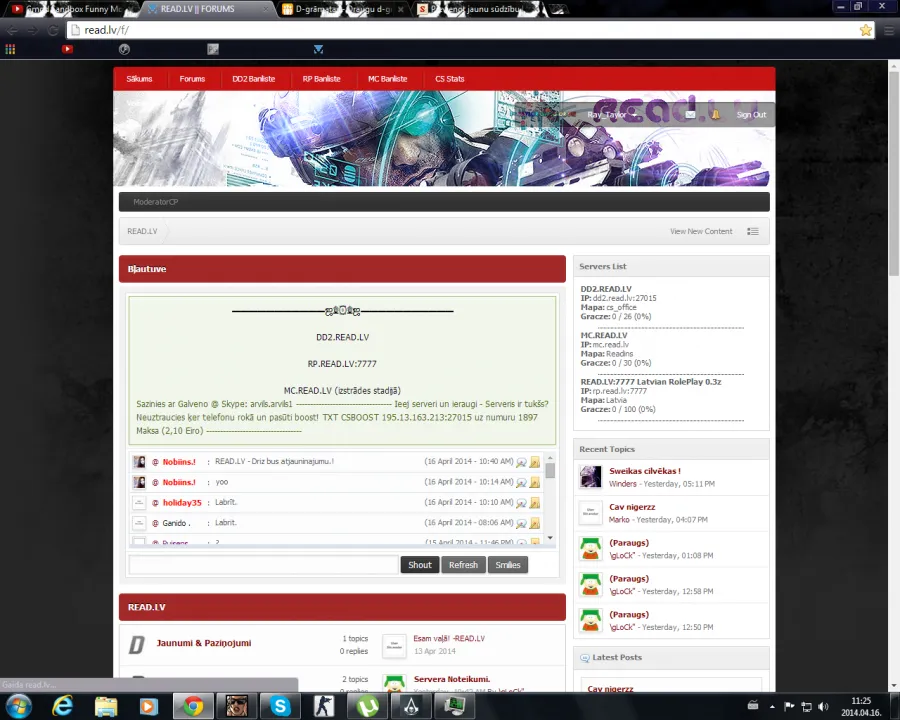Open the Ray_Taylor user dropdown menu

pyautogui.click(x=612, y=114)
